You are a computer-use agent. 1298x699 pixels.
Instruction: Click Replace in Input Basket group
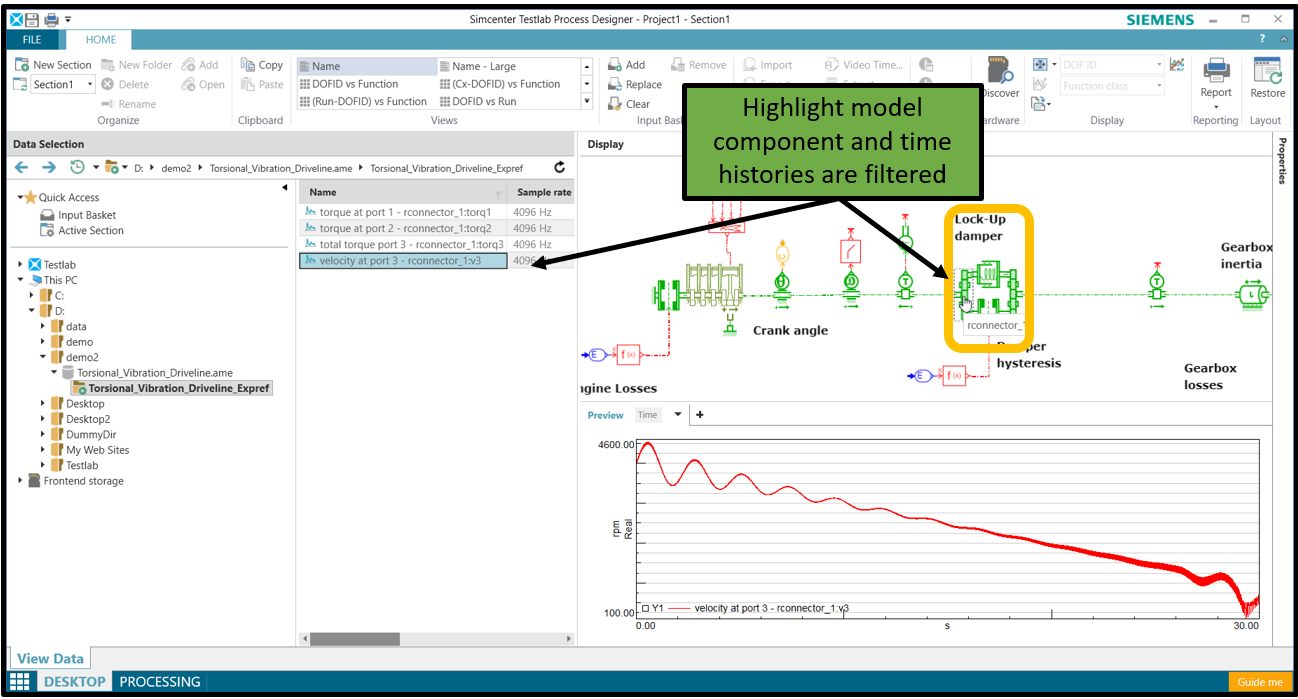[635, 85]
